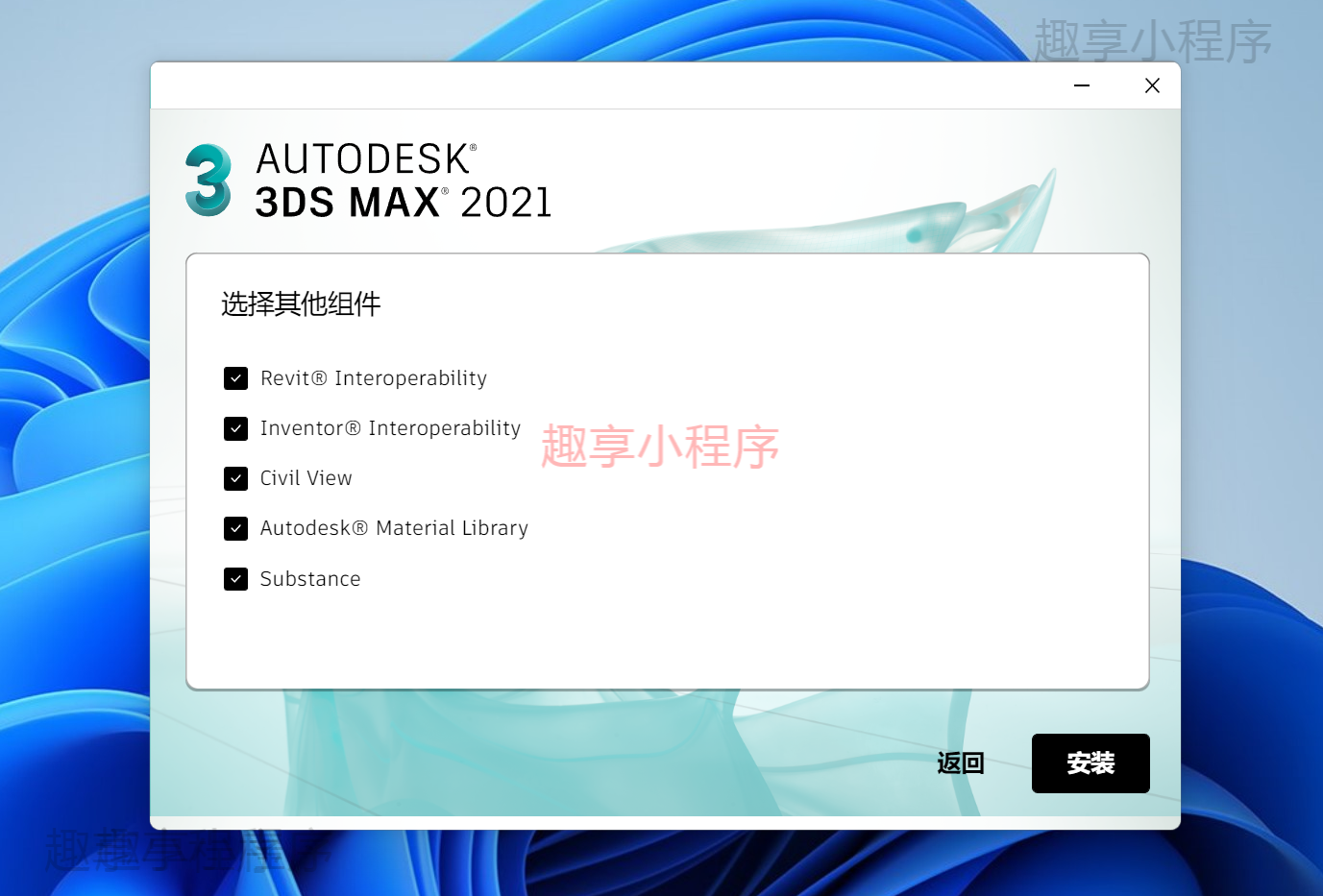Viewport: 1323px width, 896px height.
Task: Minimize the installer window
Action: click(x=1082, y=85)
